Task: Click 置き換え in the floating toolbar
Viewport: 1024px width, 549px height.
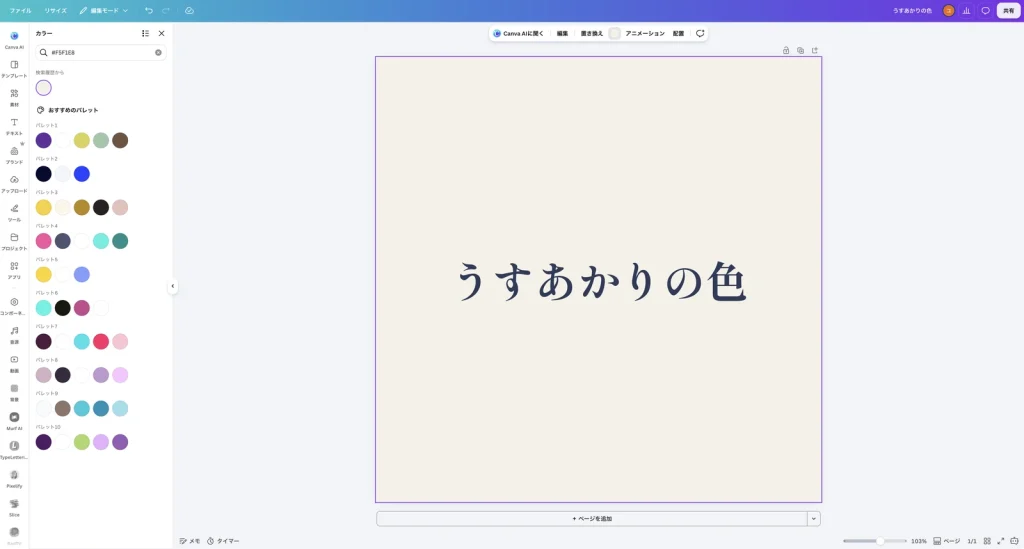Action: 592,33
